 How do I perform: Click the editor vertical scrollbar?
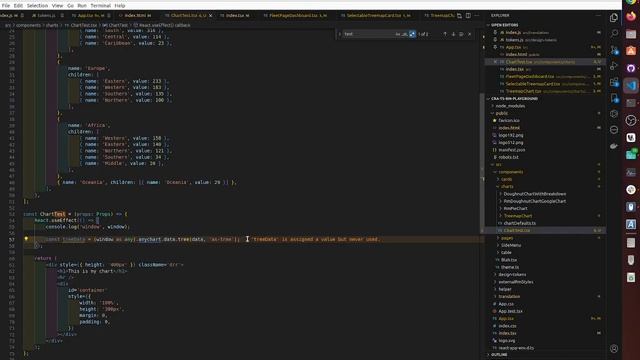point(482,163)
